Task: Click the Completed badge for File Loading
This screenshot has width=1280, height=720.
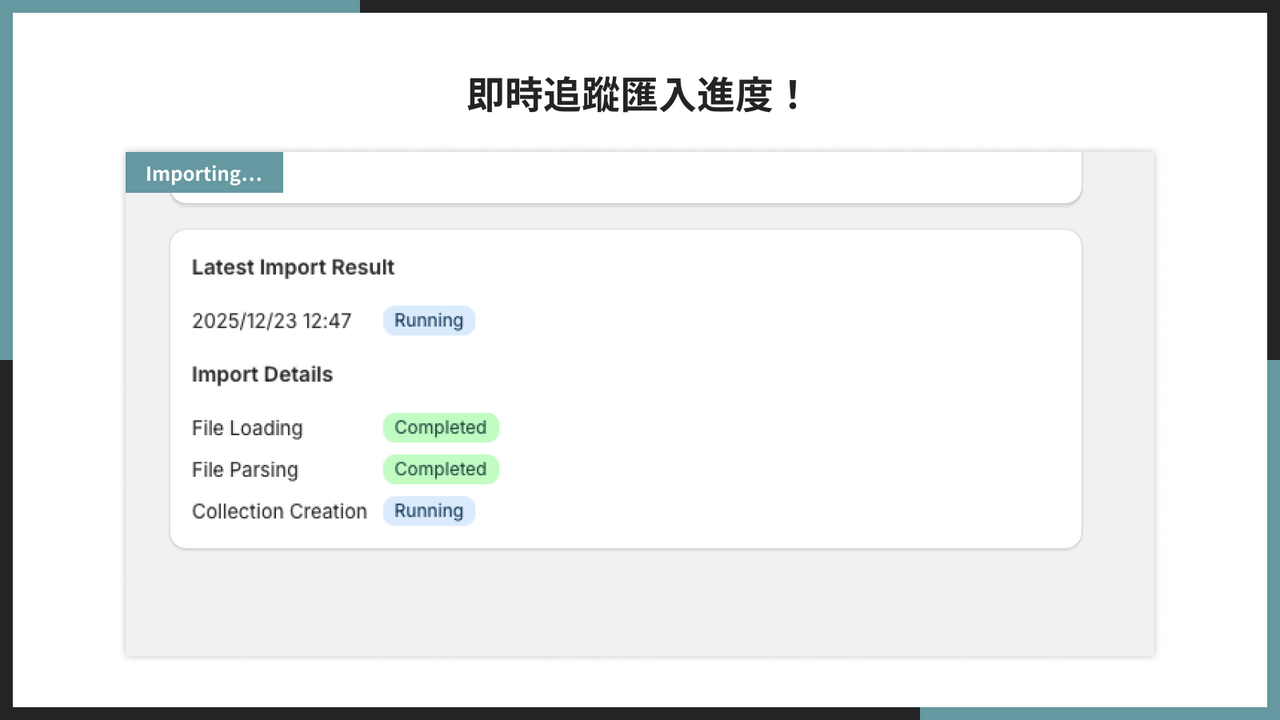Action: 441,428
